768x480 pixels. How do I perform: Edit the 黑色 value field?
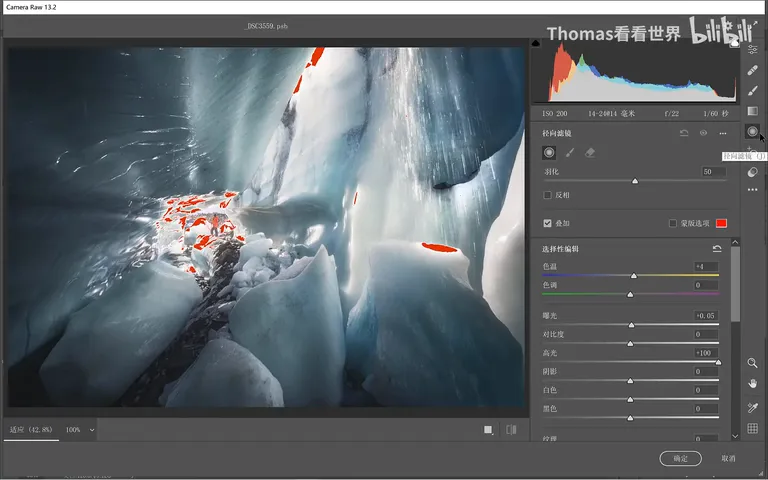click(706, 408)
